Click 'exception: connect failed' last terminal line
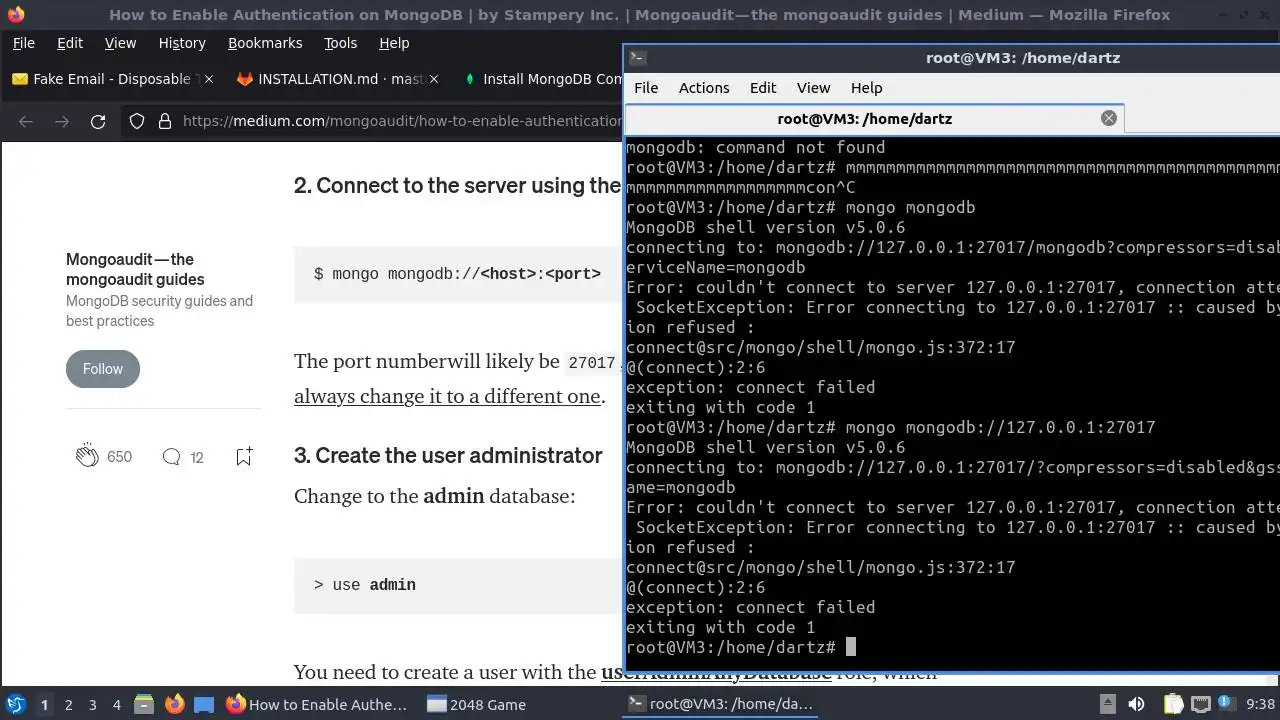Viewport: 1280px width, 720px height. 750,607
